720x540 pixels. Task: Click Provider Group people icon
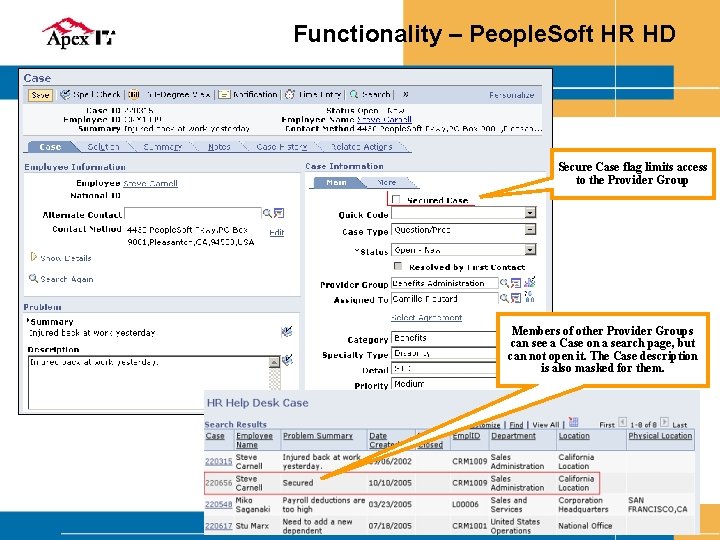coord(530,281)
